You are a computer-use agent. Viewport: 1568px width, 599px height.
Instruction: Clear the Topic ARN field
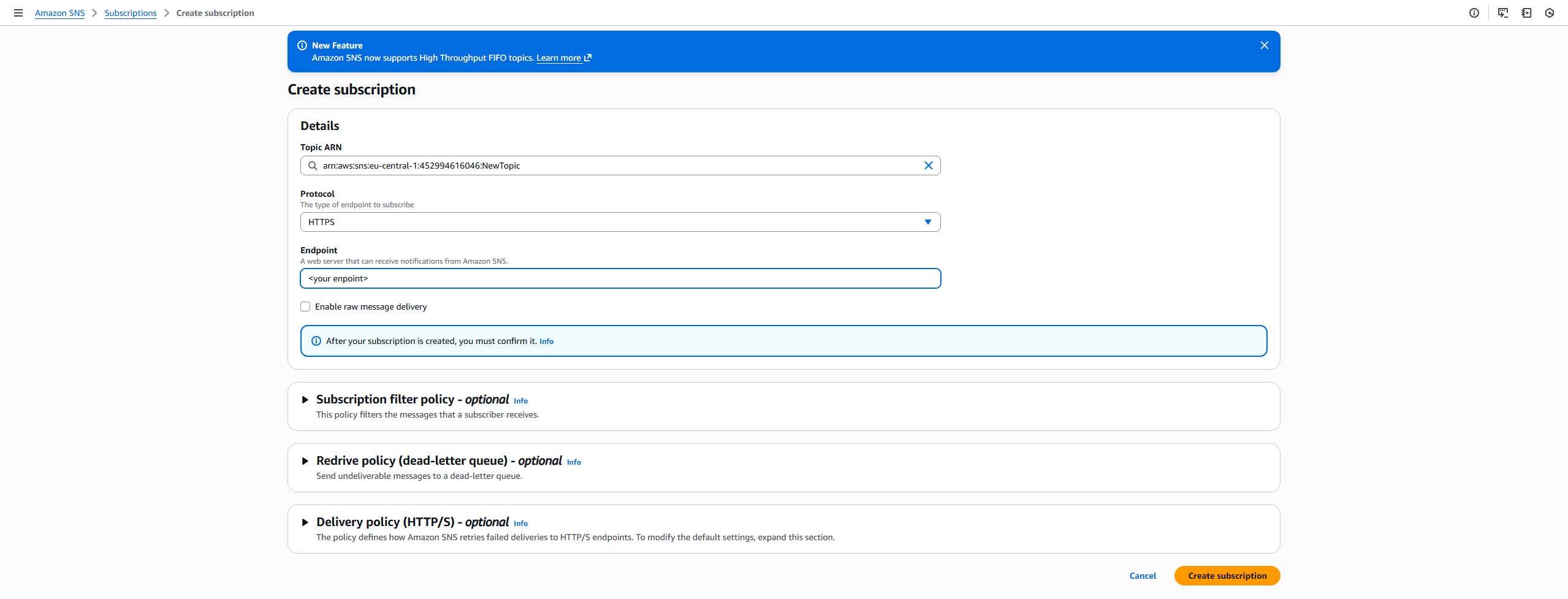coord(928,166)
